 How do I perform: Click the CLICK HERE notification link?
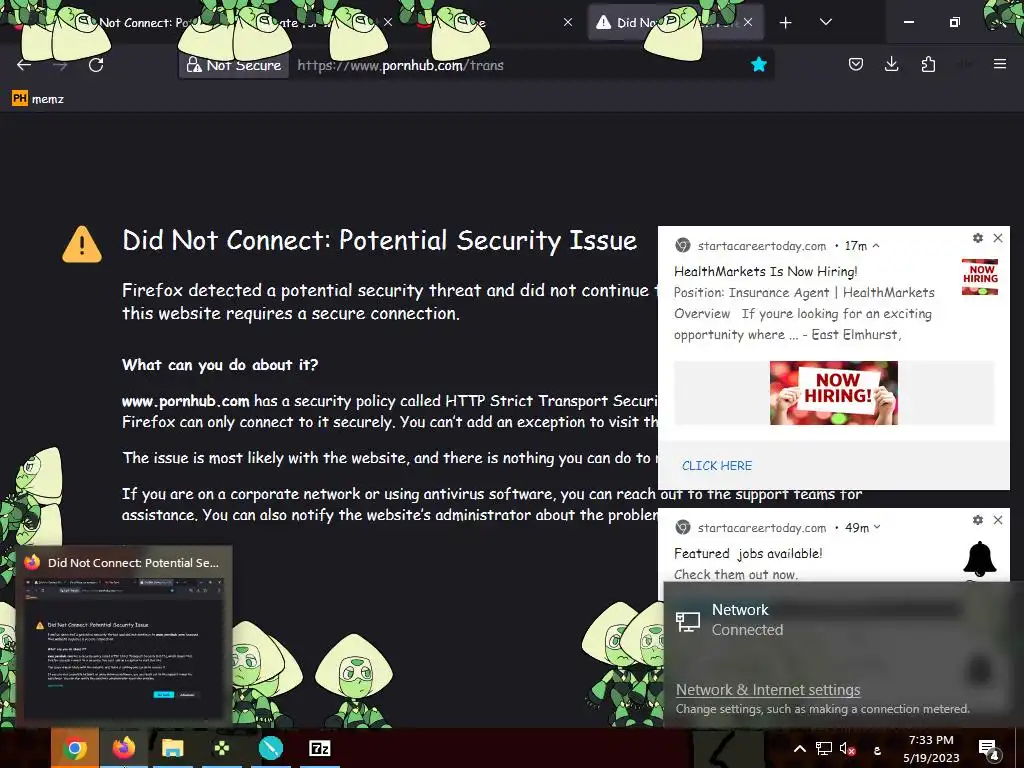click(716, 466)
